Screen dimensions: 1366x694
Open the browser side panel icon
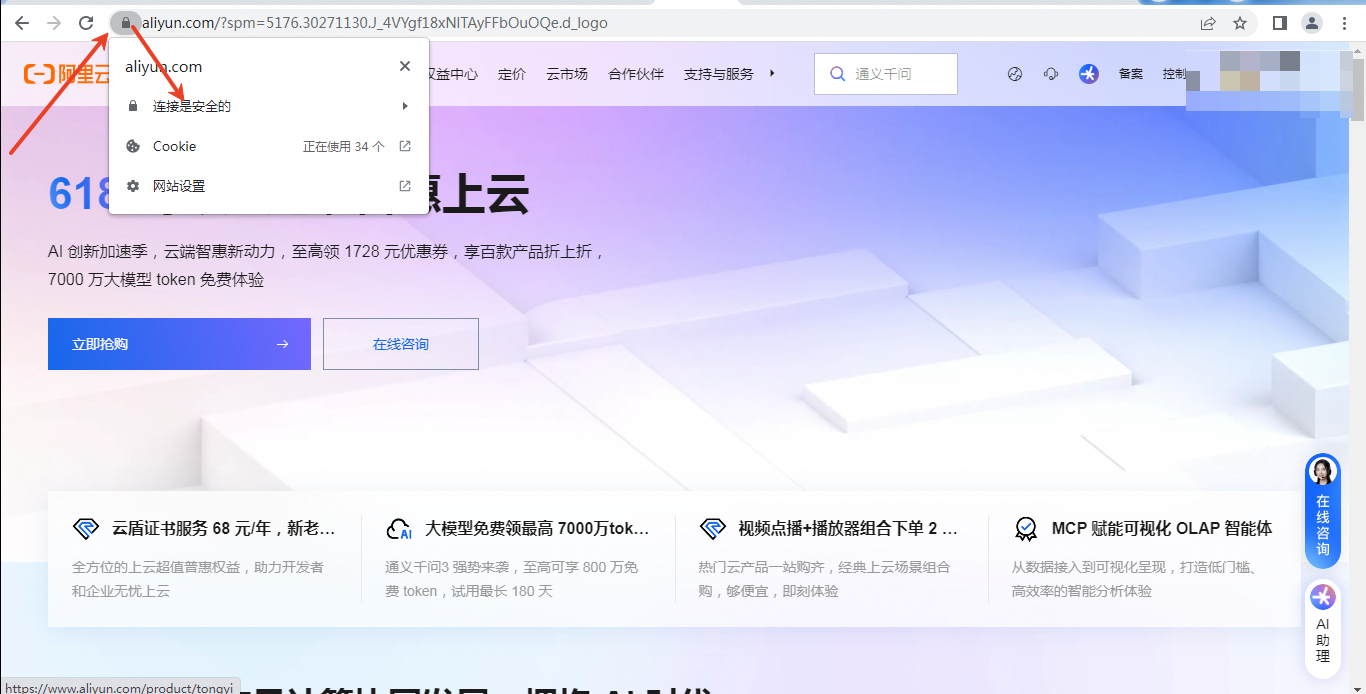[1280, 22]
